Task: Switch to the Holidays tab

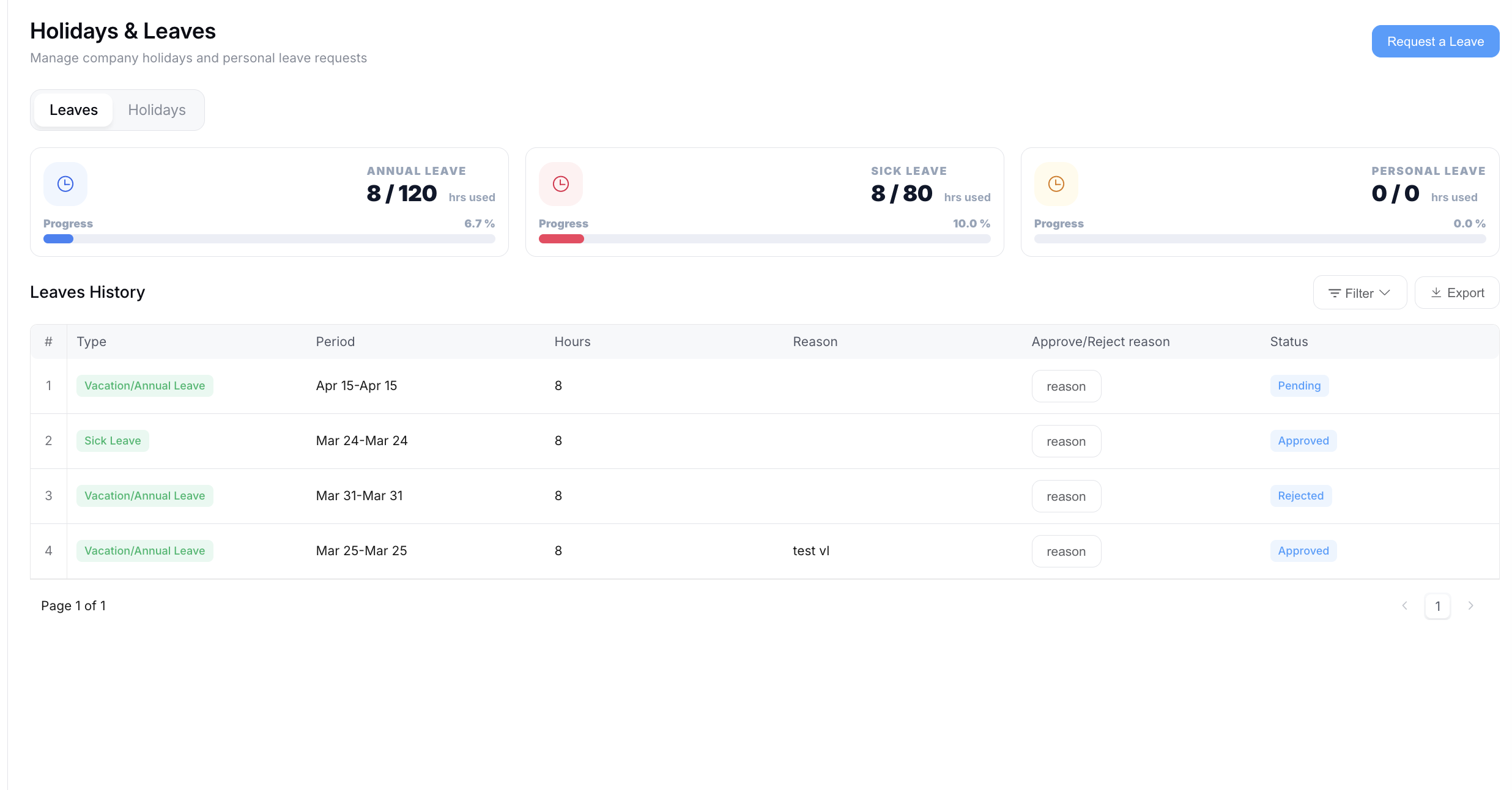Action: coord(157,110)
